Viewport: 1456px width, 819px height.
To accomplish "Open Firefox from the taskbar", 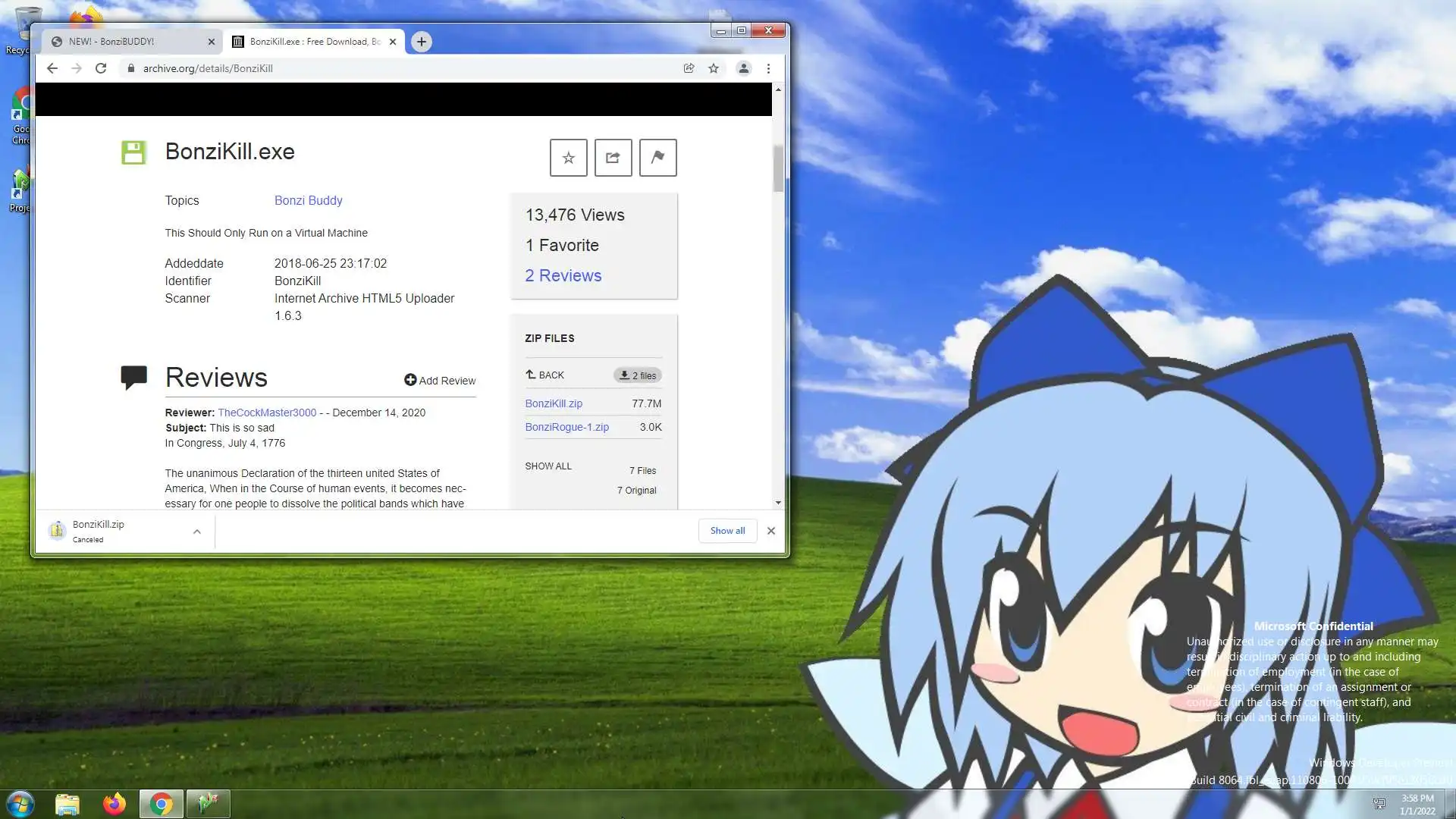I will tap(115, 804).
